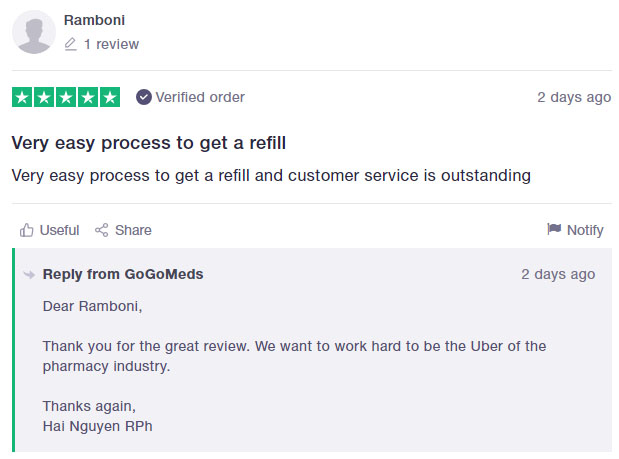Viewport: 619px width, 459px height.
Task: Click the review date above the title
Action: 573,97
